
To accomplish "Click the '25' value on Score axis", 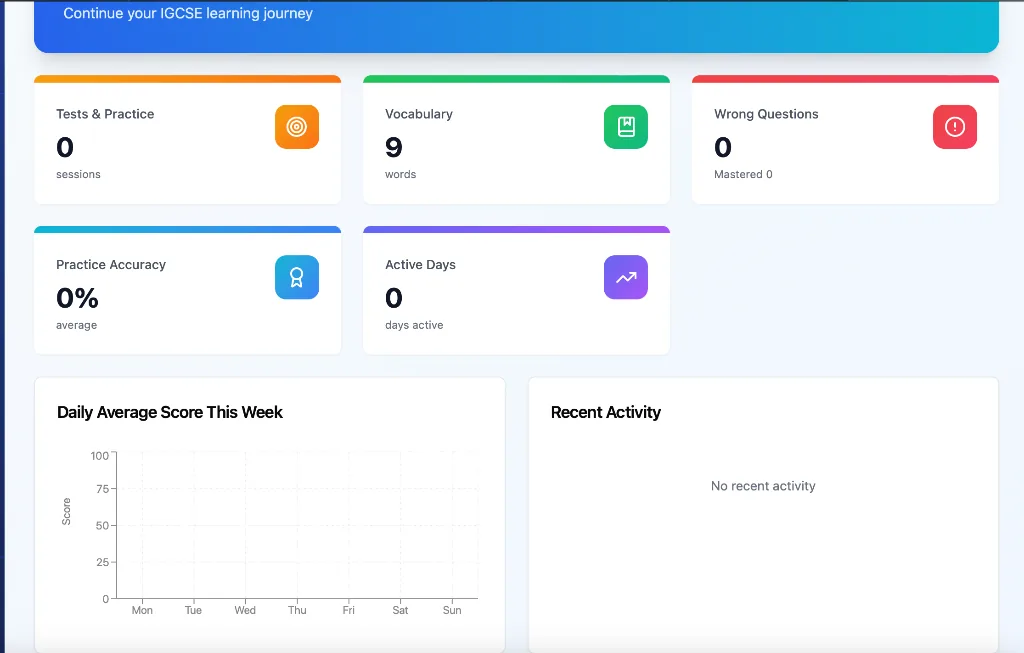I will click(x=103, y=562).
